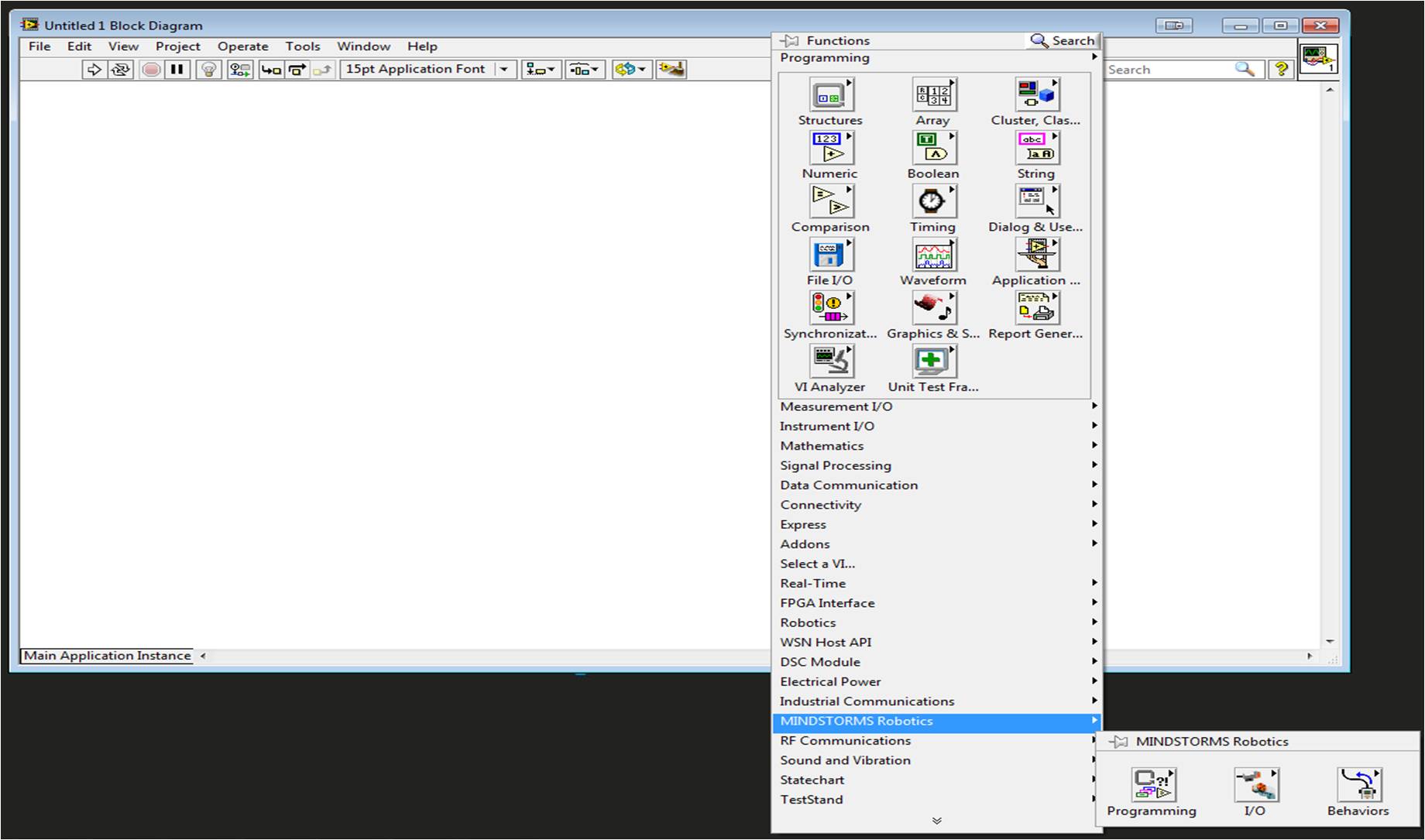Expand hidden categories with double chevron
Screen dimensions: 1425x840
(x=937, y=821)
